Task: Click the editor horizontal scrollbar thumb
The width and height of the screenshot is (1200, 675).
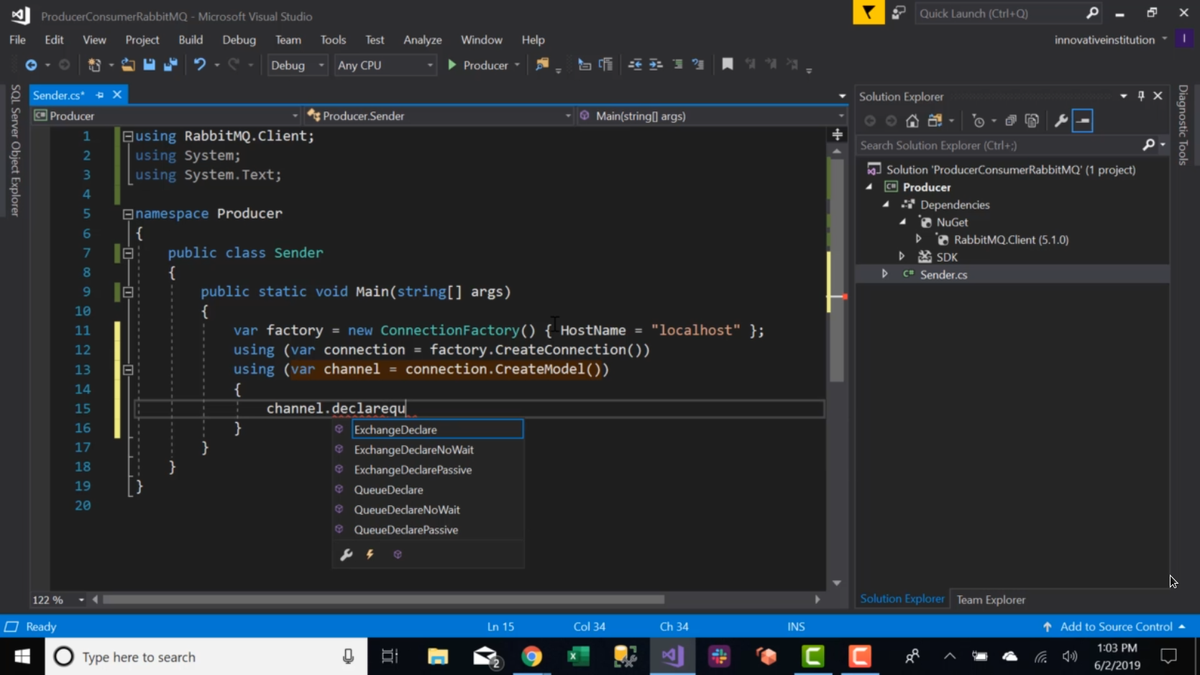Action: pyautogui.click(x=383, y=600)
